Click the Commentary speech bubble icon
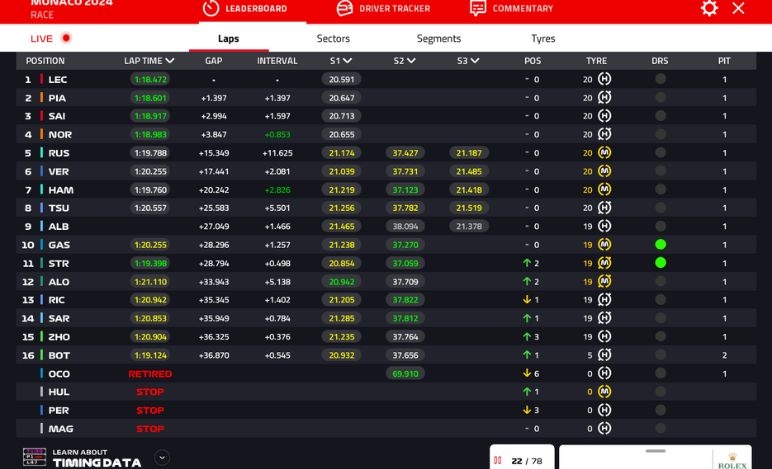772x469 pixels. tap(478, 8)
